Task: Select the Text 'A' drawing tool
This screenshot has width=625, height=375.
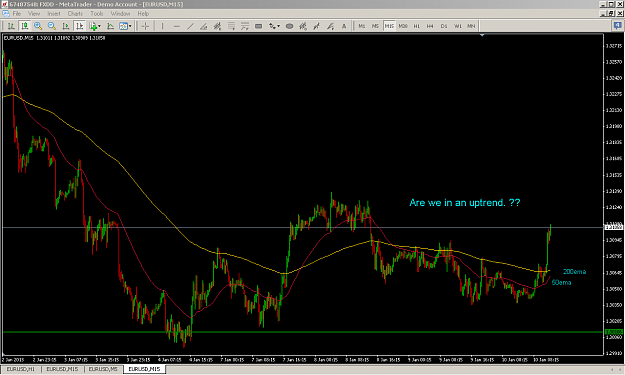Action: pyautogui.click(x=344, y=26)
